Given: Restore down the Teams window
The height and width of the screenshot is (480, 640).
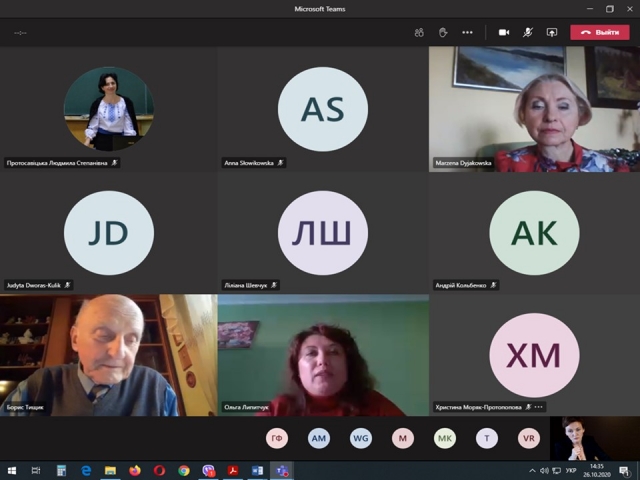Looking at the screenshot, I should 609,9.
